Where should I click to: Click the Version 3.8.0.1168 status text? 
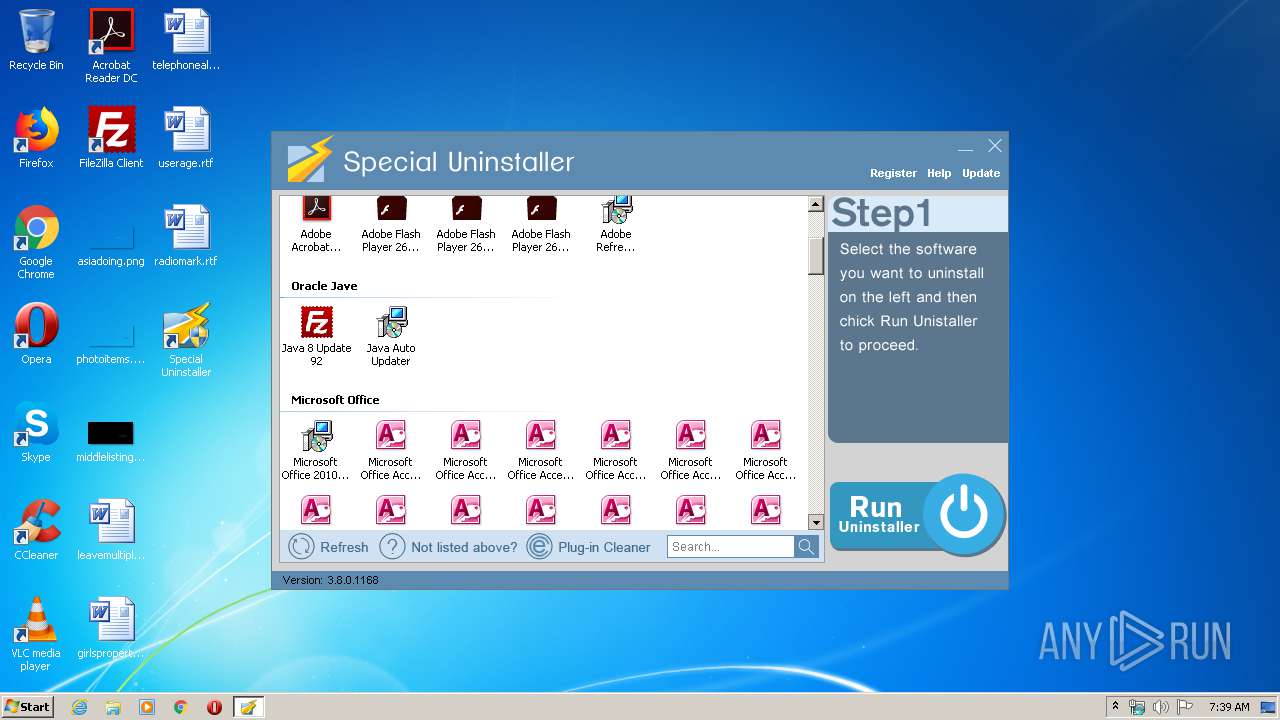pyautogui.click(x=330, y=580)
